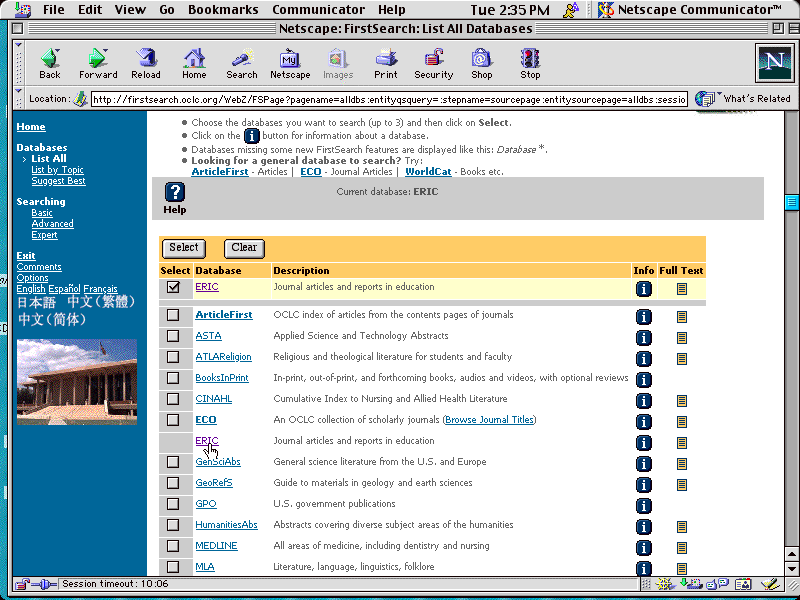
Task: Open the Bookmarks menu
Action: click(223, 10)
